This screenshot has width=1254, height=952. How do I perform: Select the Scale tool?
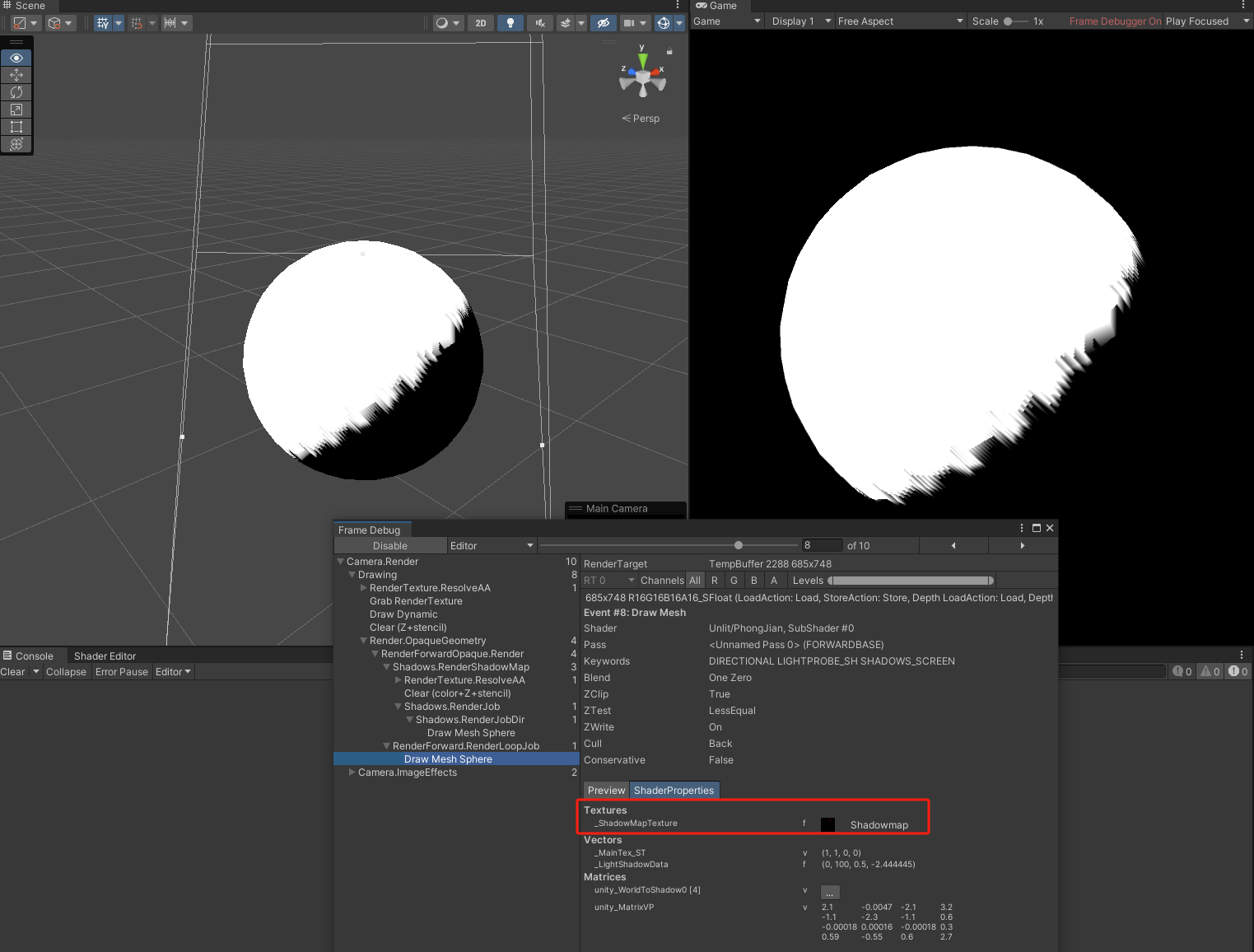[x=16, y=110]
